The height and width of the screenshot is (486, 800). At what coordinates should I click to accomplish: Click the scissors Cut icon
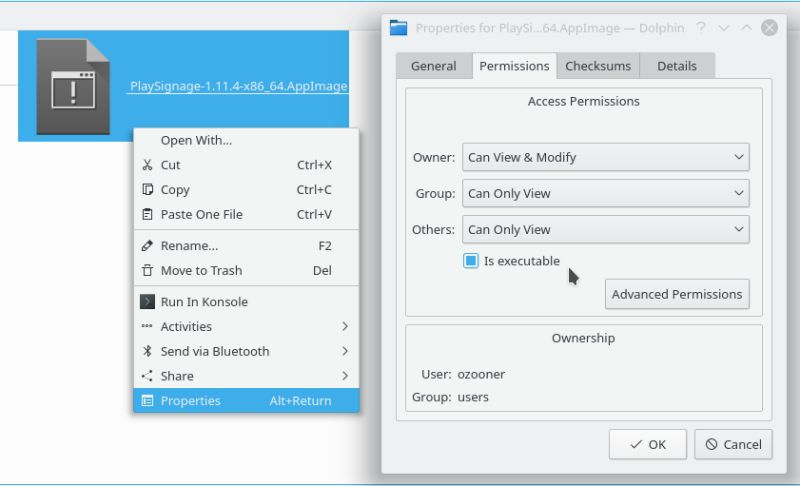[x=147, y=165]
